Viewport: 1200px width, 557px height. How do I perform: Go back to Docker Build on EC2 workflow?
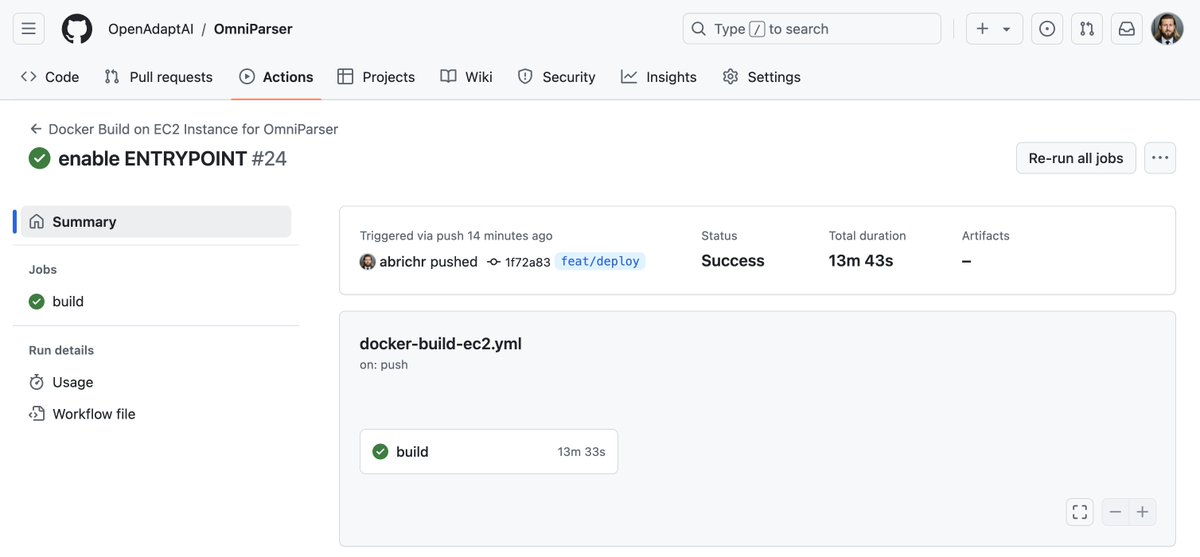point(184,129)
